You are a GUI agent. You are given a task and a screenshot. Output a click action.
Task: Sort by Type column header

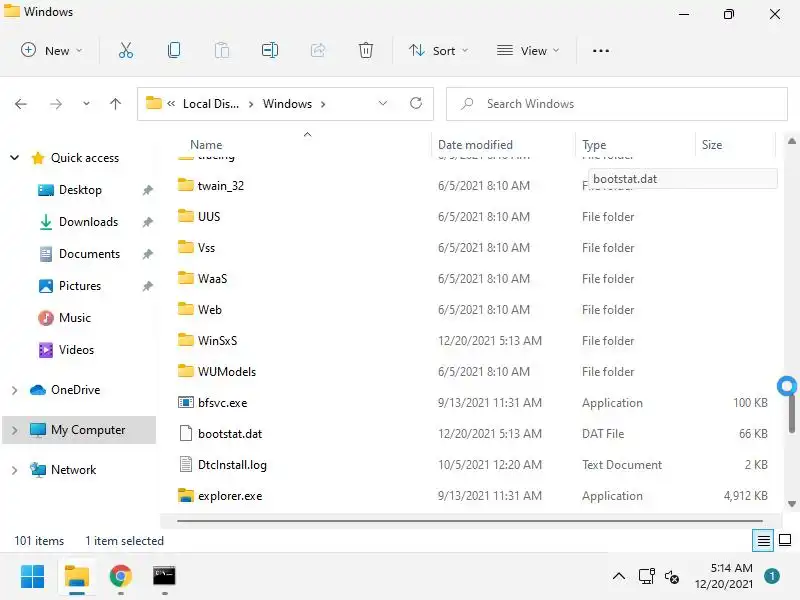[x=594, y=145]
